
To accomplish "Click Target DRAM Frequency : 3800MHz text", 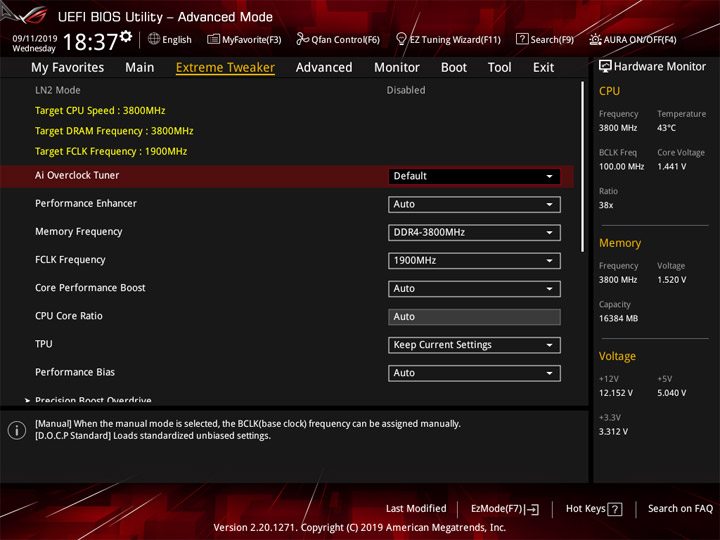I will pos(114,131).
